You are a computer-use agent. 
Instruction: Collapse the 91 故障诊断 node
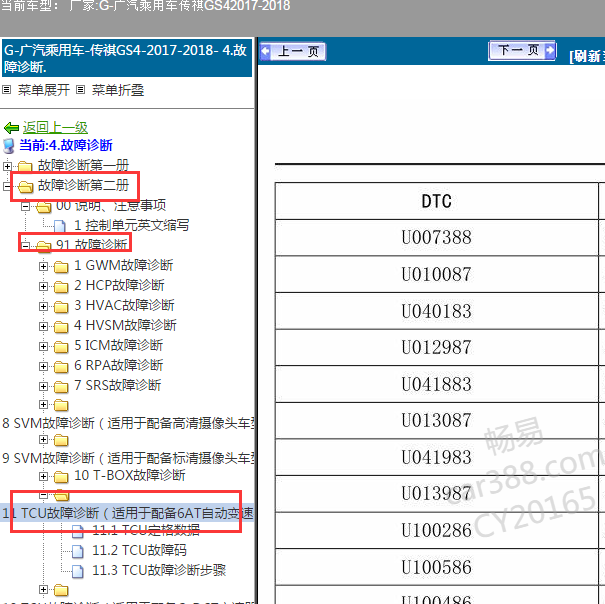[25, 245]
